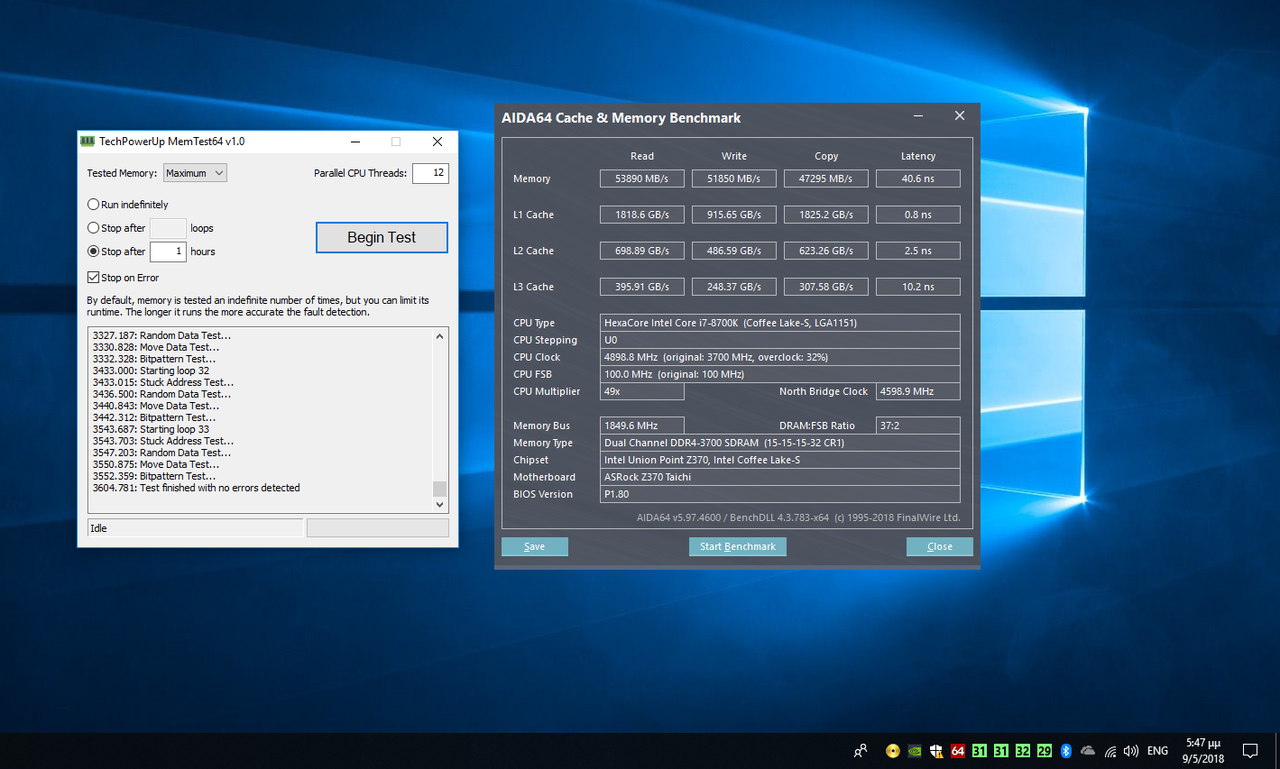Click the Memory Read value 53890 MB/s
This screenshot has width=1280, height=769.
pyautogui.click(x=642, y=179)
